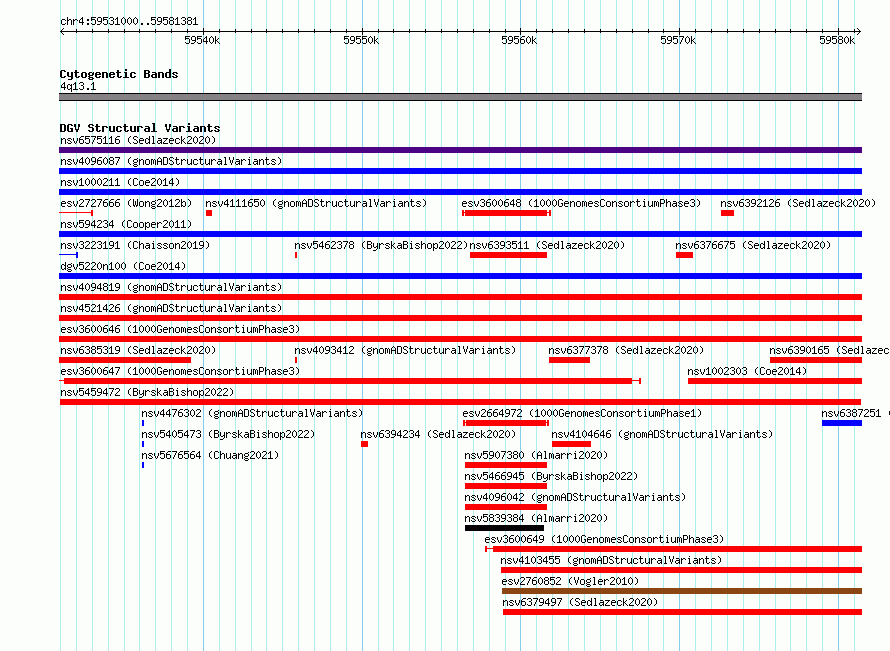This screenshot has width=890, height=651.
Task: Select the nsv4521426 gnomAD variant label
Action: (x=171, y=308)
